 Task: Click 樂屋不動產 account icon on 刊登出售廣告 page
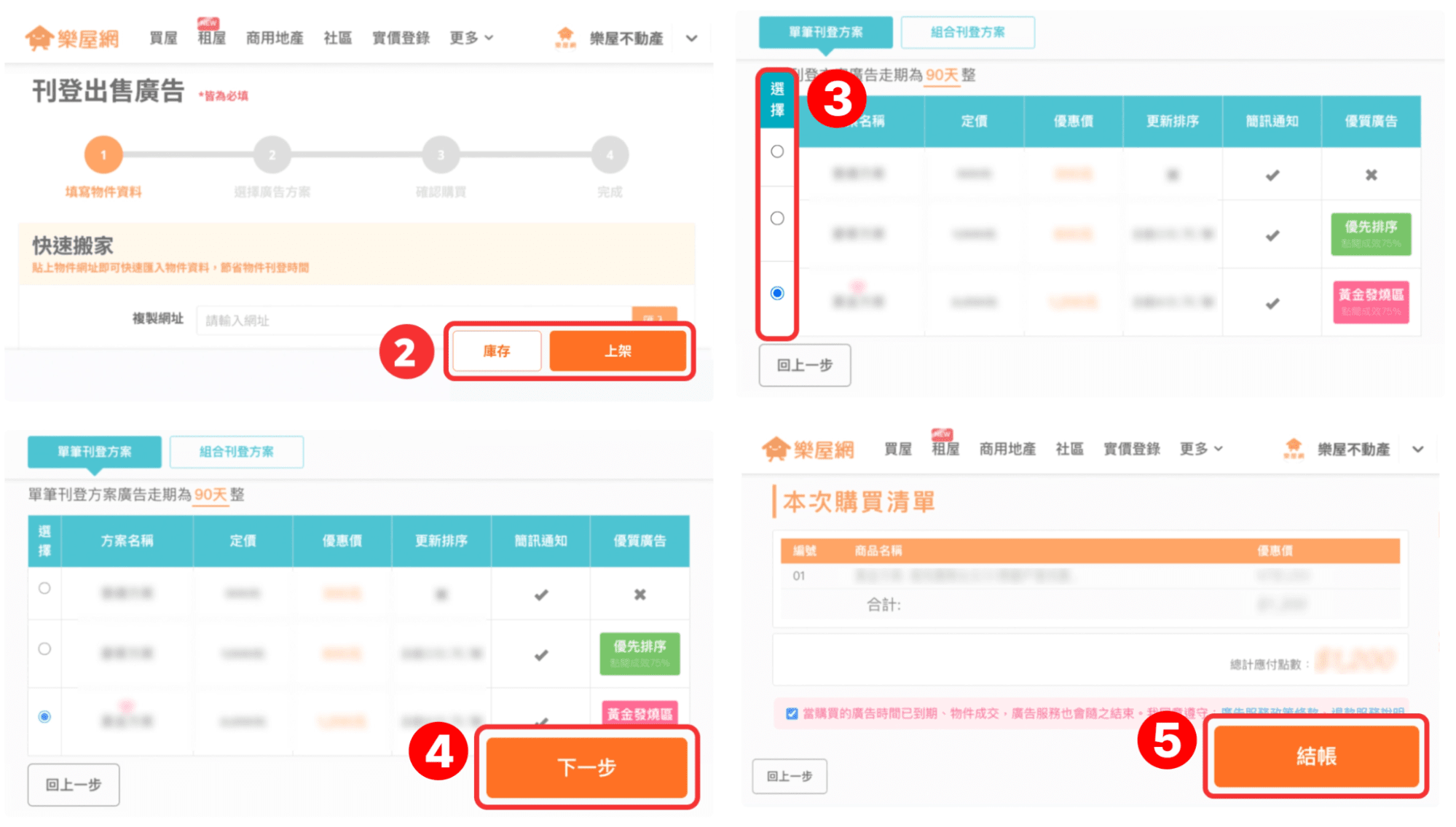coord(565,38)
